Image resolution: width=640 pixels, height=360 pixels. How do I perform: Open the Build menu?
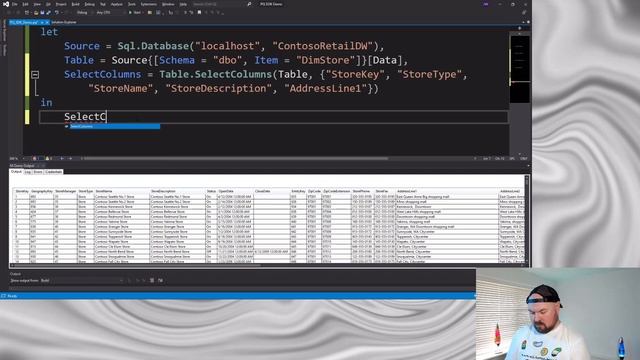pyautogui.click(x=76, y=4)
